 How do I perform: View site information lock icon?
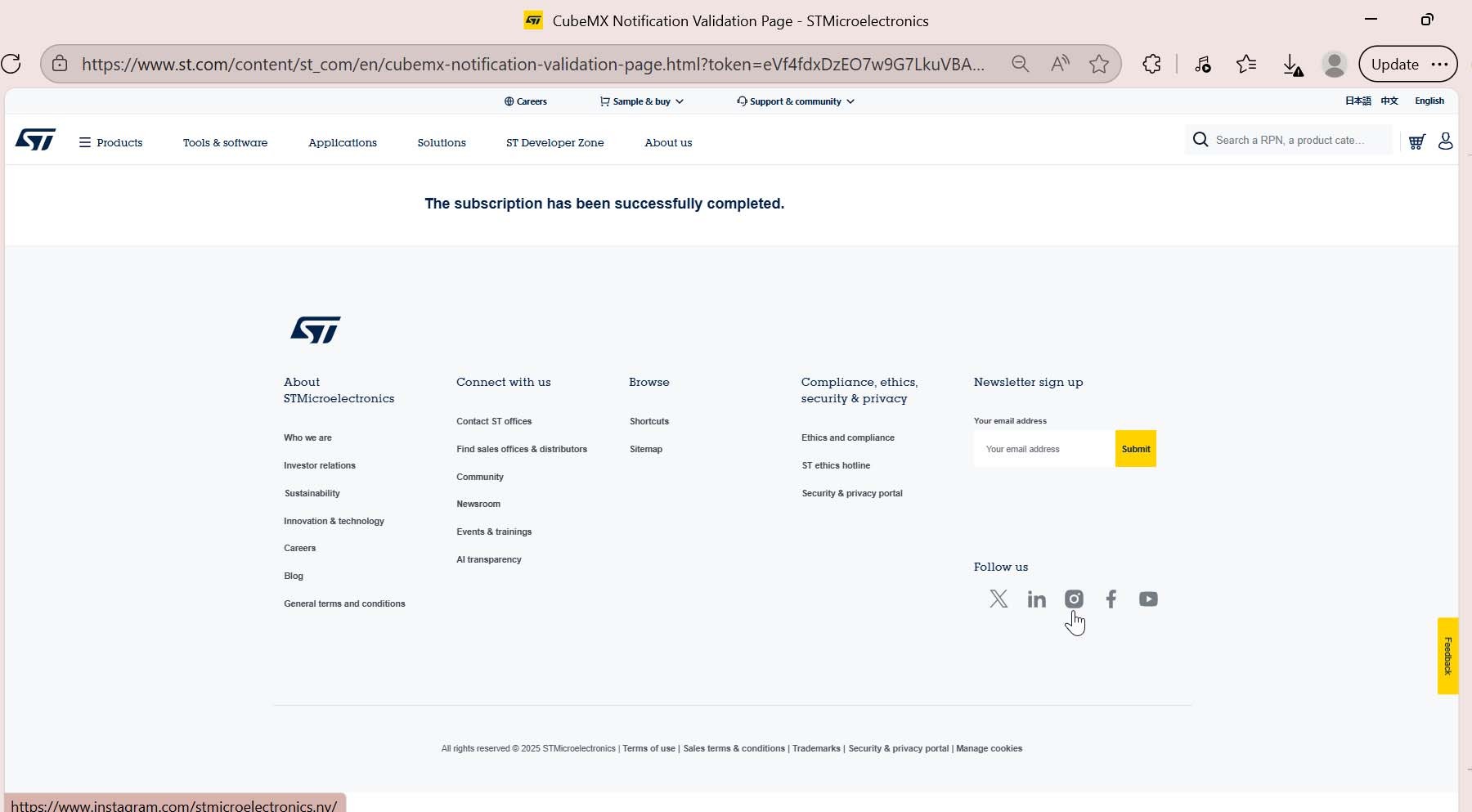click(x=60, y=64)
